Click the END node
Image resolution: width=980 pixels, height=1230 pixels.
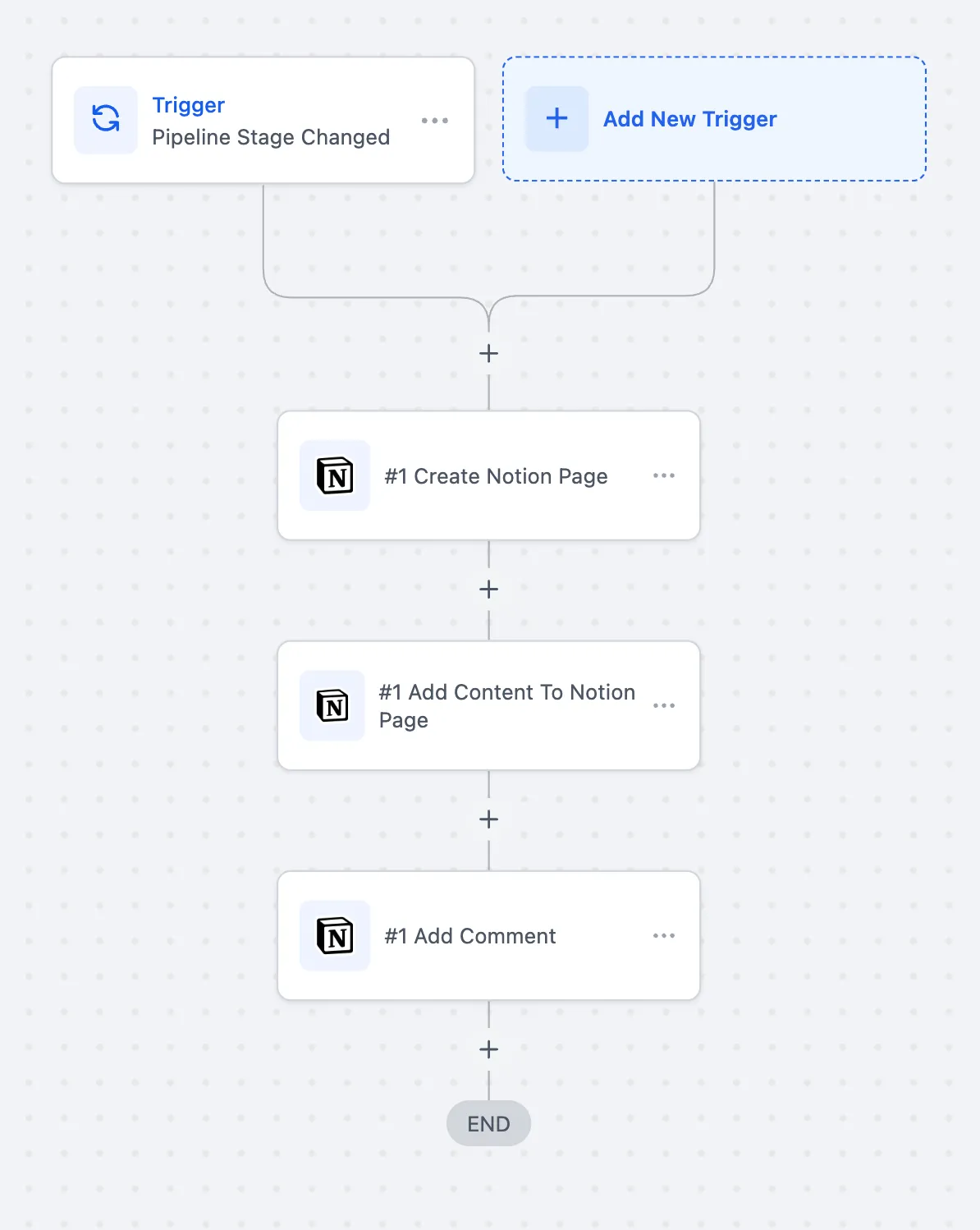(489, 1123)
